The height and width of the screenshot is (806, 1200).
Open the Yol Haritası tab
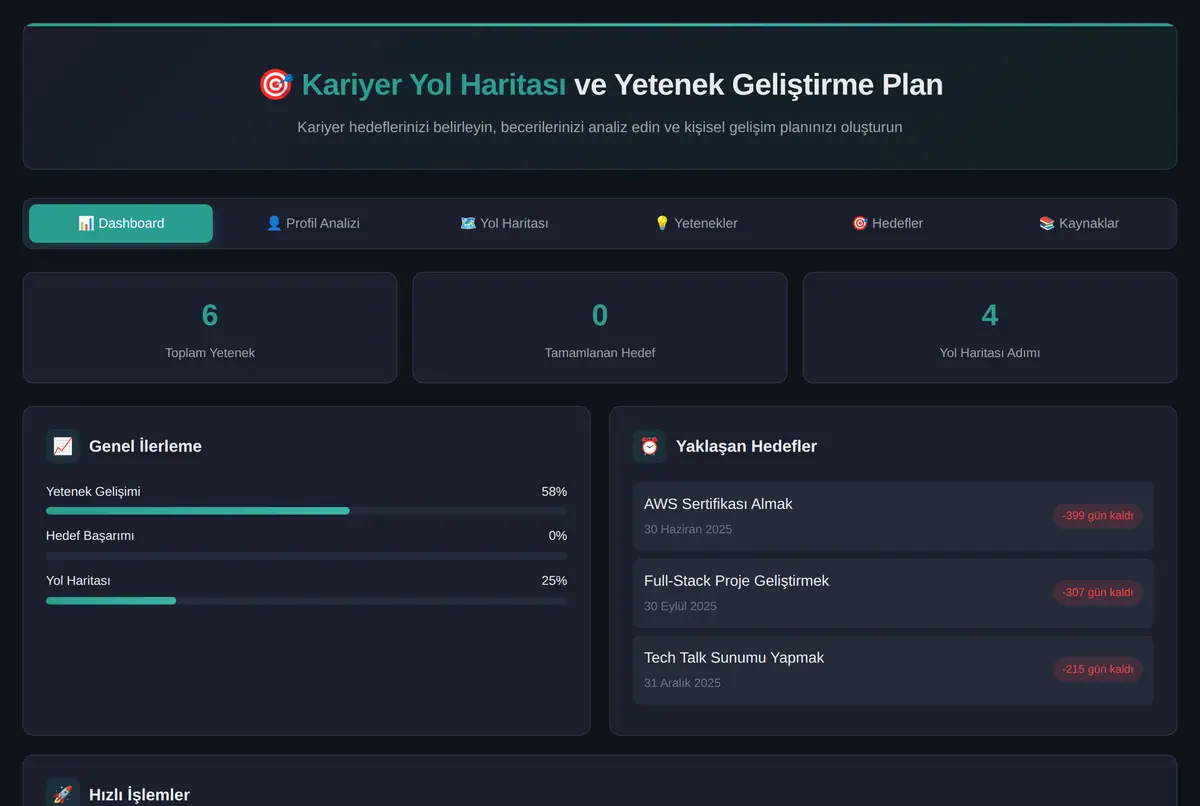[504, 223]
